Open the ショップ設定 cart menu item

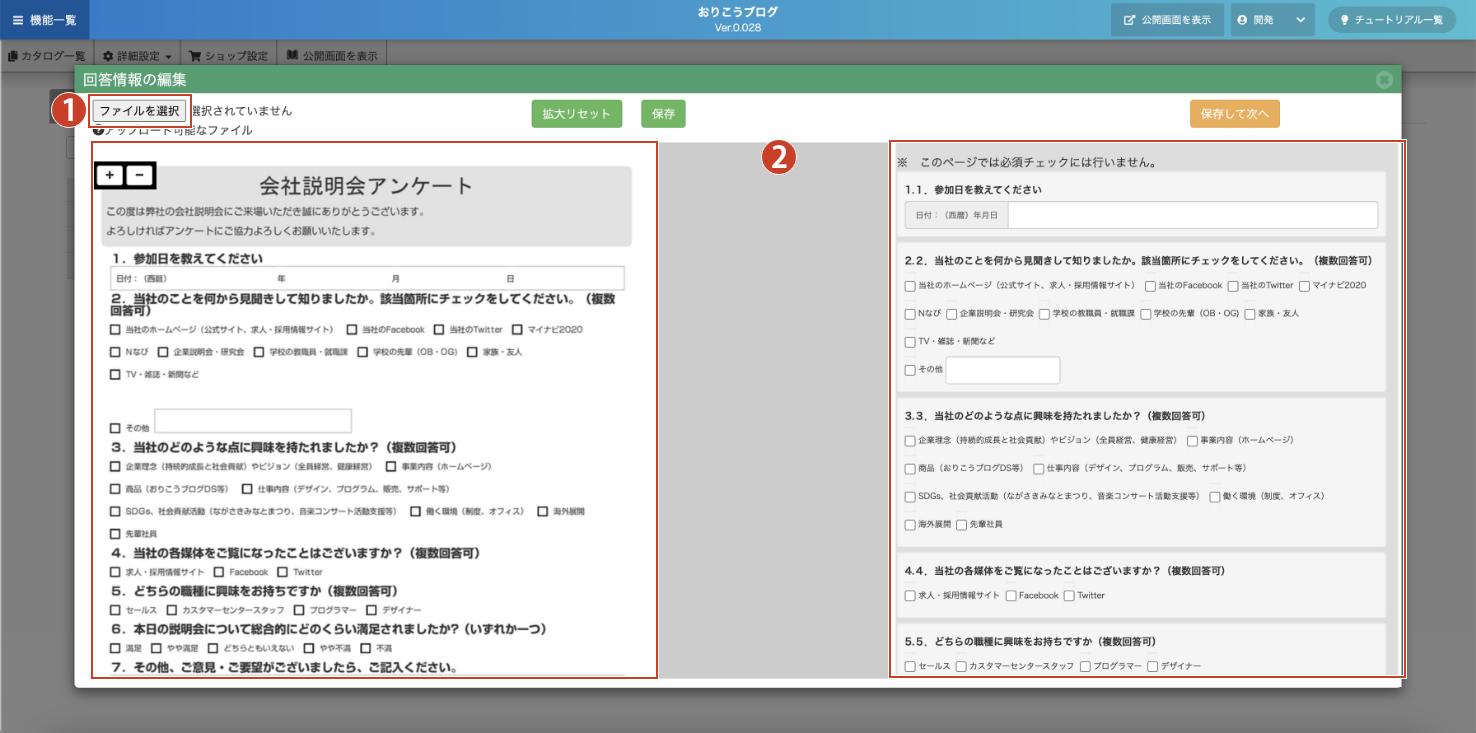tap(228, 56)
